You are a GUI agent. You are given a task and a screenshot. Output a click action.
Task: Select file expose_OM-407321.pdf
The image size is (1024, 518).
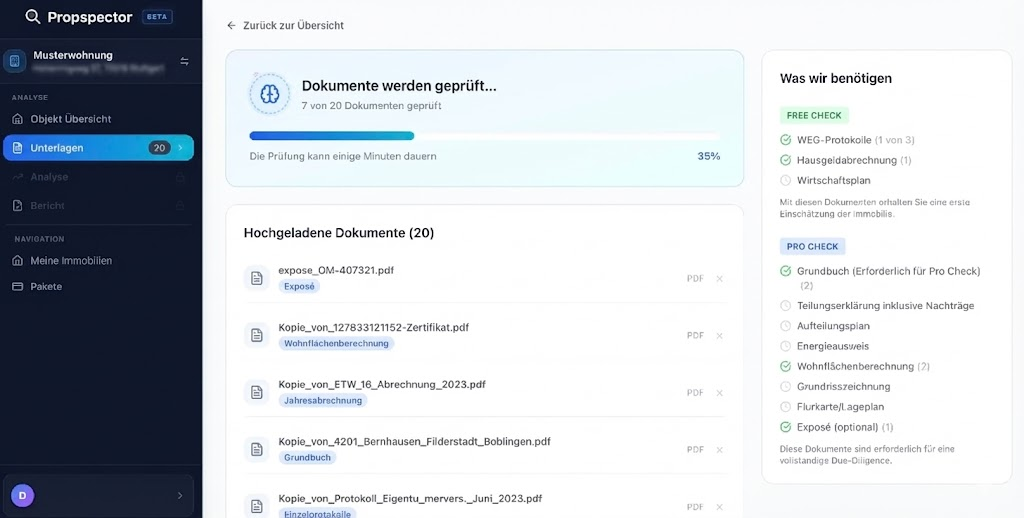point(336,270)
